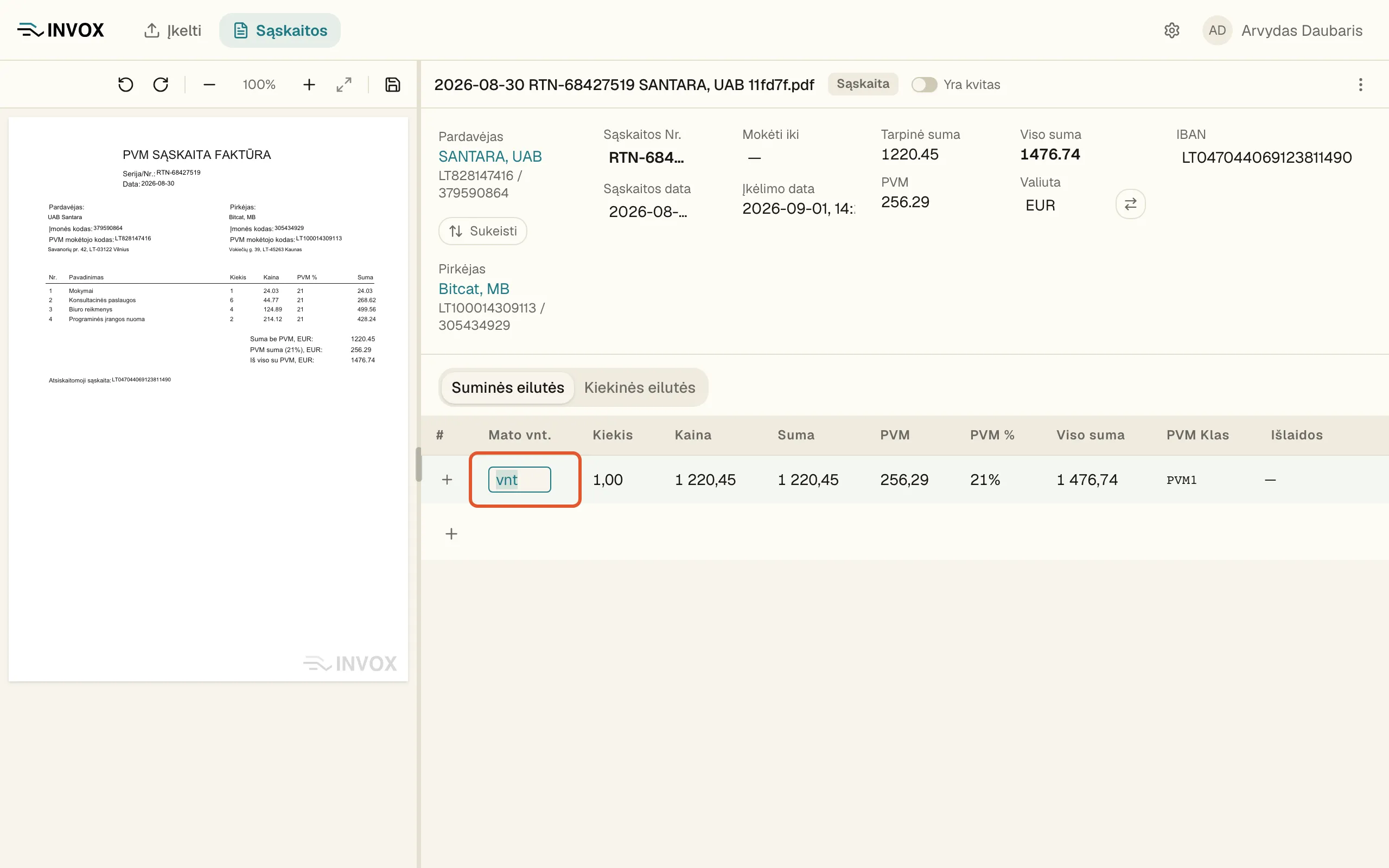Set the Mokėti iki due date
Screen dimensions: 1389x868
(755, 157)
